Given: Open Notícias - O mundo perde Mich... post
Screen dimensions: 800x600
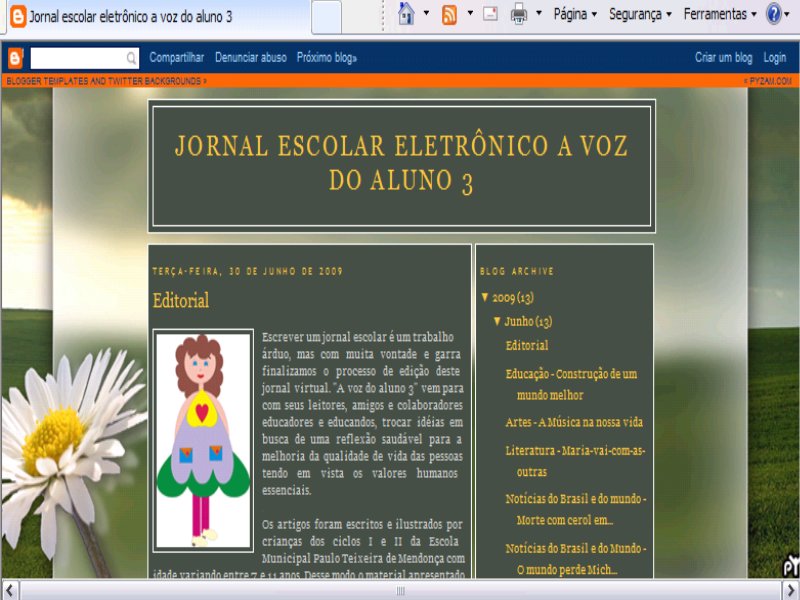Looking at the screenshot, I should pyautogui.click(x=576, y=559).
